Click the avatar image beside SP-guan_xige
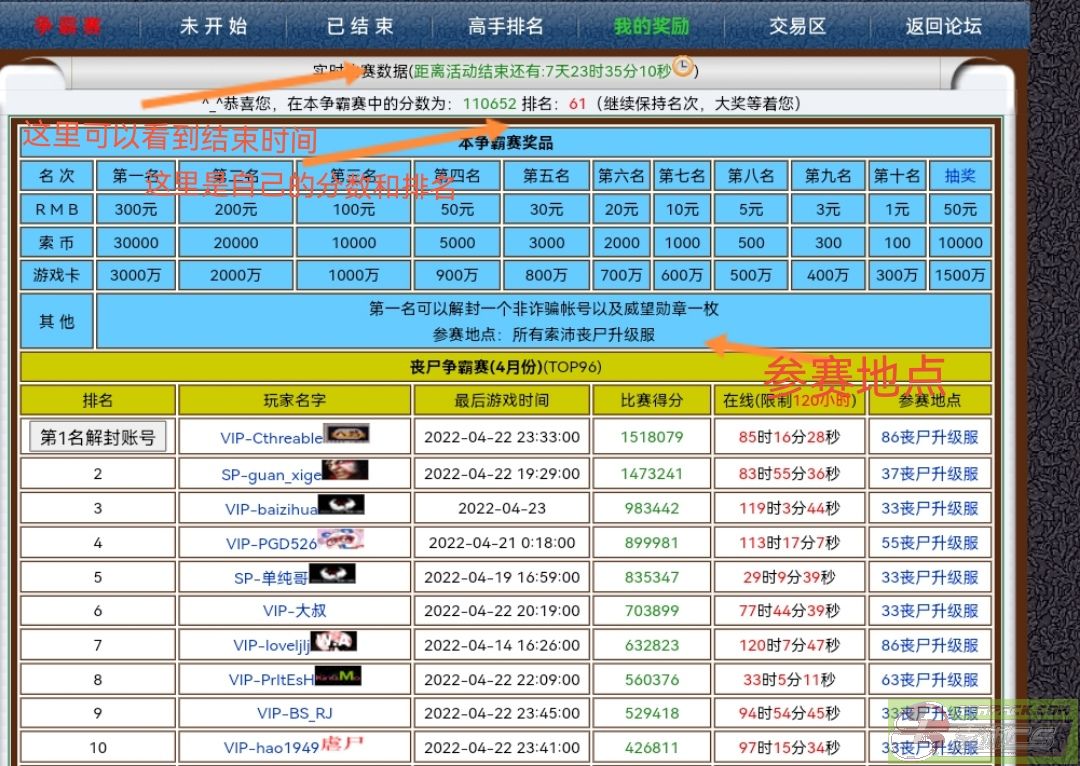This screenshot has width=1080, height=766. click(x=345, y=471)
